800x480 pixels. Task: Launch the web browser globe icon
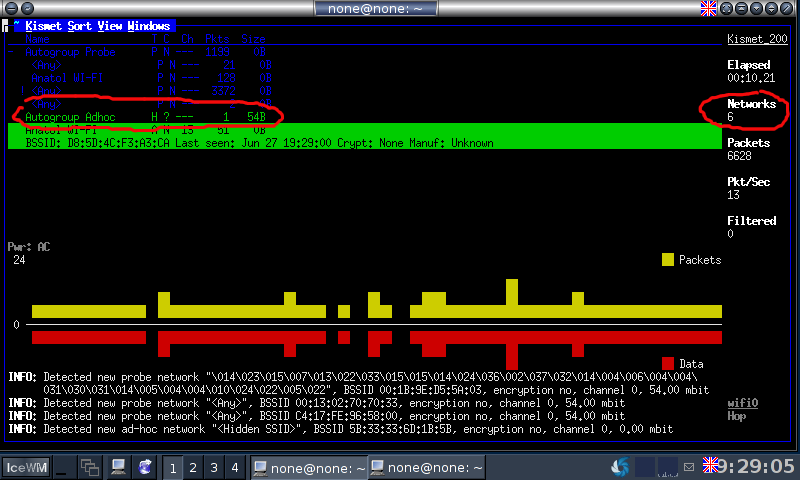(x=145, y=467)
